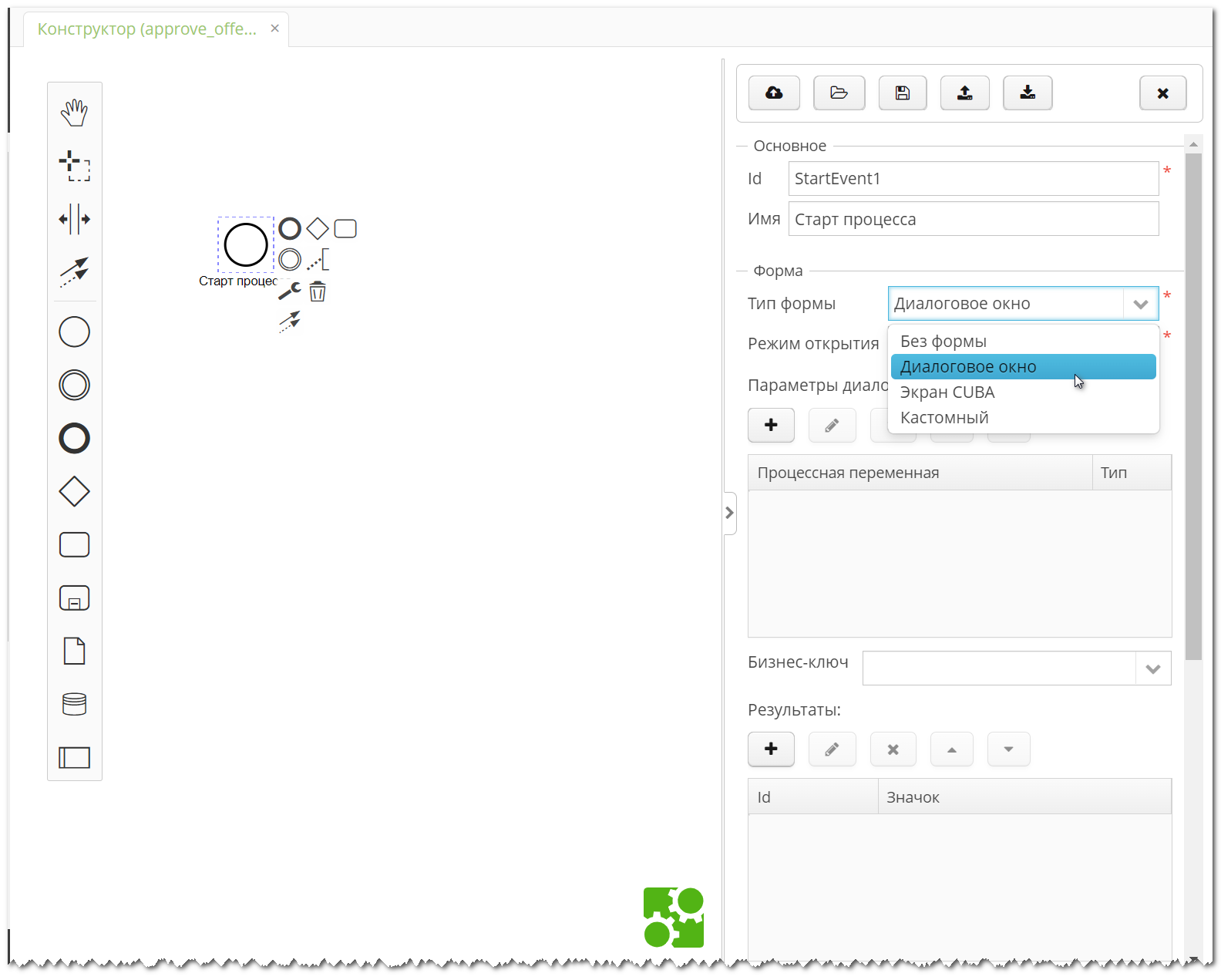Activate the create/remove space tool
1221x980 pixels.
75,219
